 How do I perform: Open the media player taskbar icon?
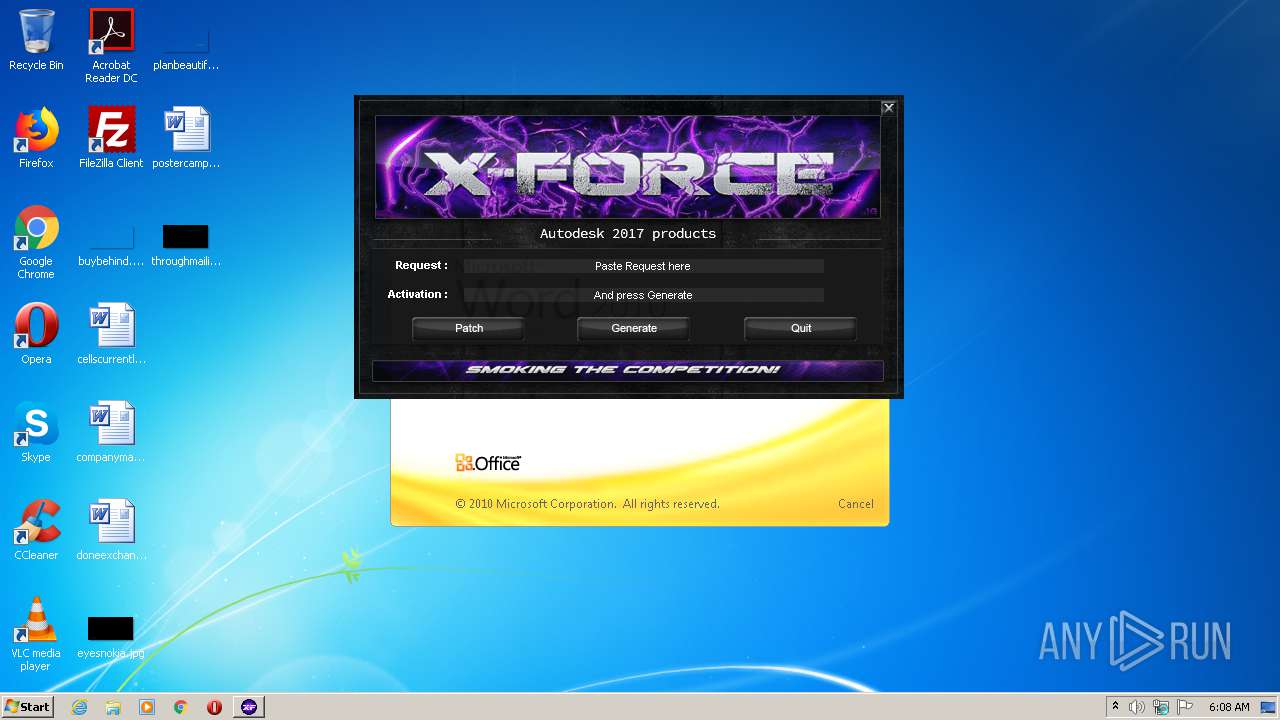[147, 707]
